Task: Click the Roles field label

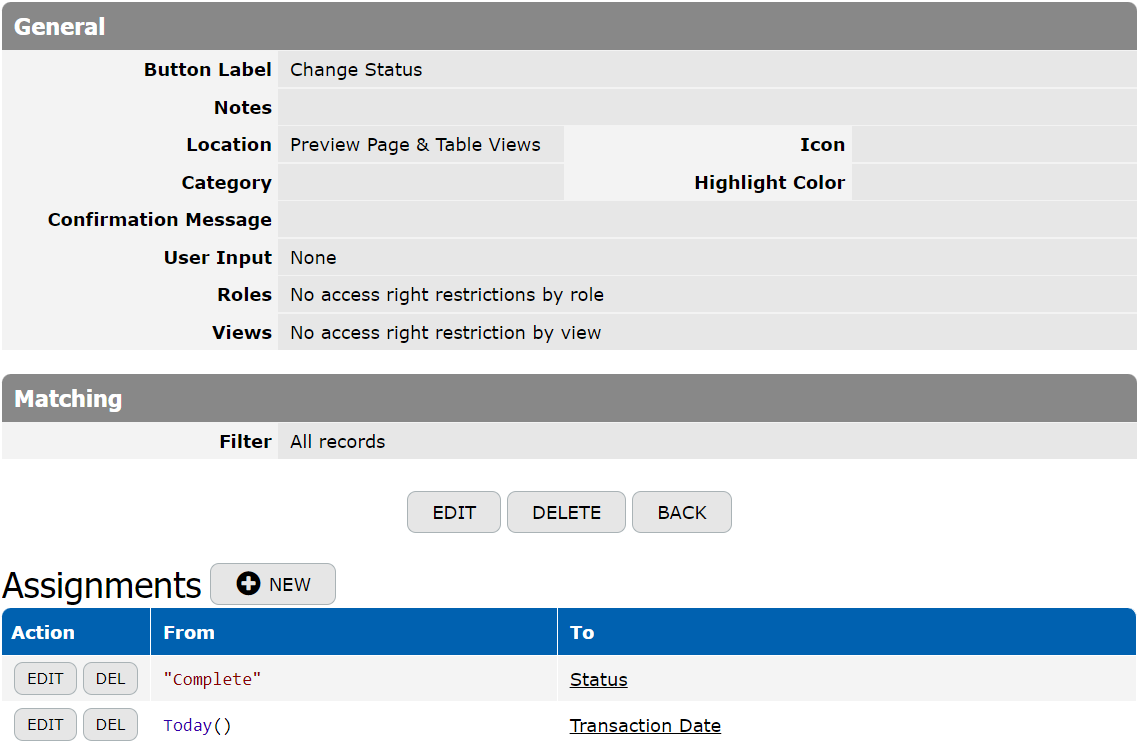Action: pos(244,294)
